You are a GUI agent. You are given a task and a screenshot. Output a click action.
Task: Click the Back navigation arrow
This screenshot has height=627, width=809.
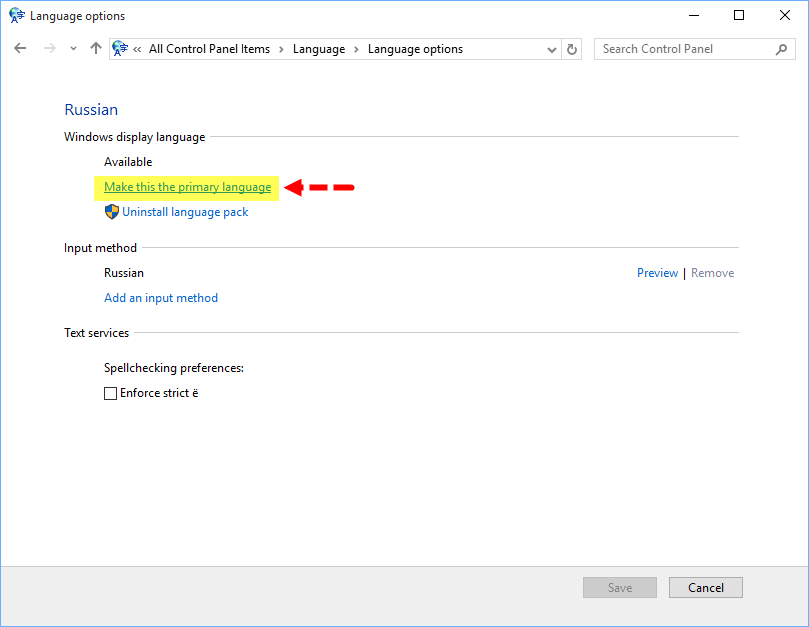click(x=20, y=49)
